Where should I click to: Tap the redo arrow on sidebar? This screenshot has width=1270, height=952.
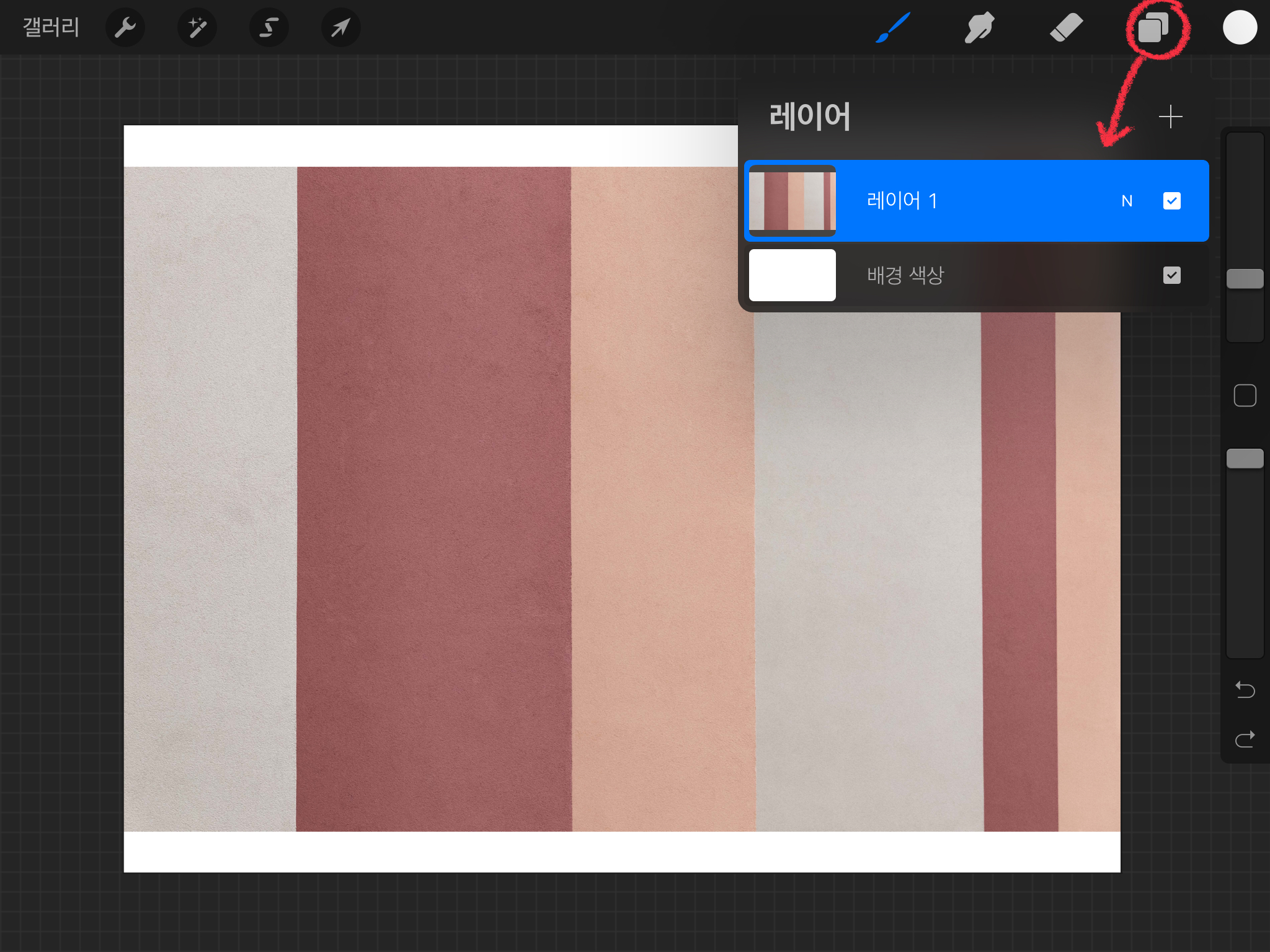tap(1245, 739)
